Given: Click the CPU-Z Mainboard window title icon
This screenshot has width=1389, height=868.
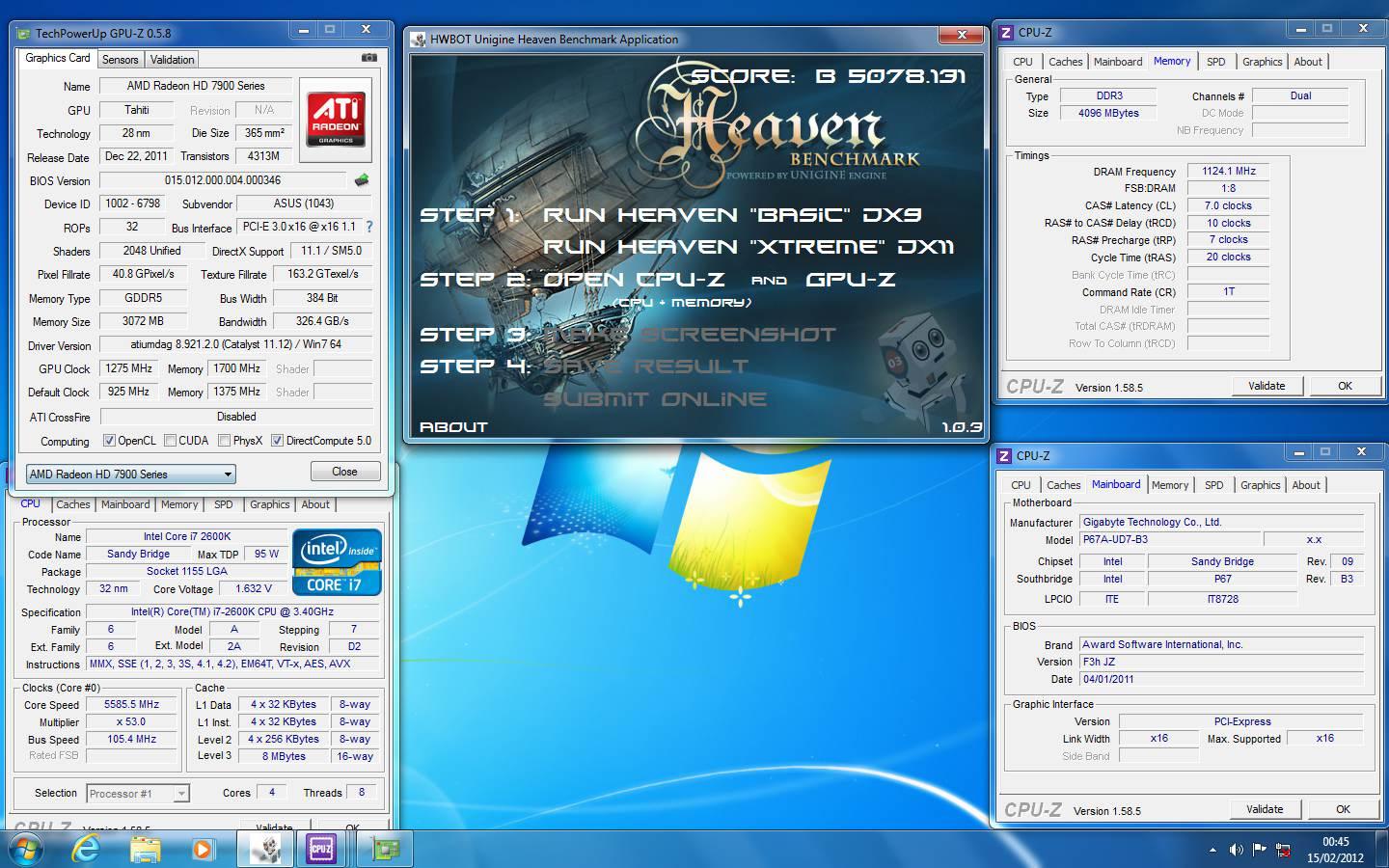Looking at the screenshot, I should point(1004,455).
